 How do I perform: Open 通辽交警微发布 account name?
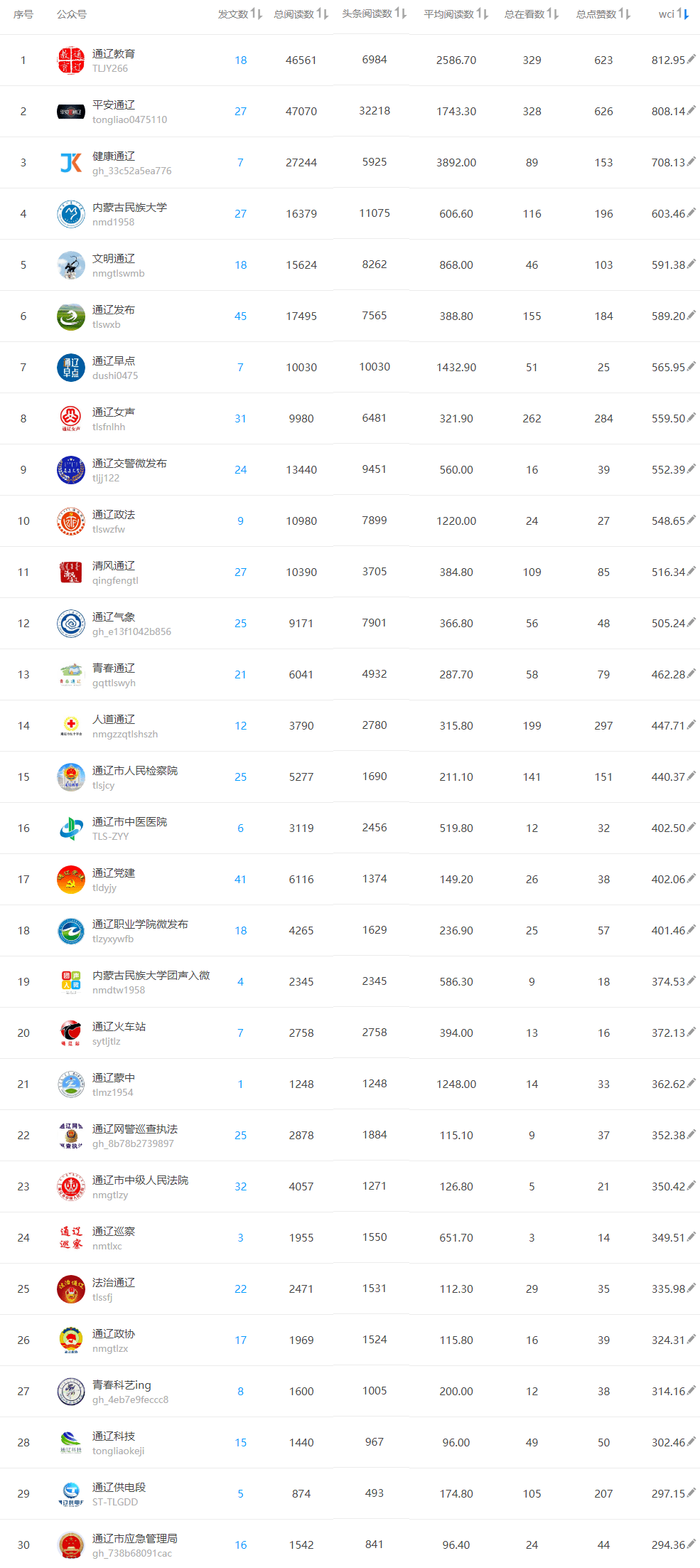[129, 463]
